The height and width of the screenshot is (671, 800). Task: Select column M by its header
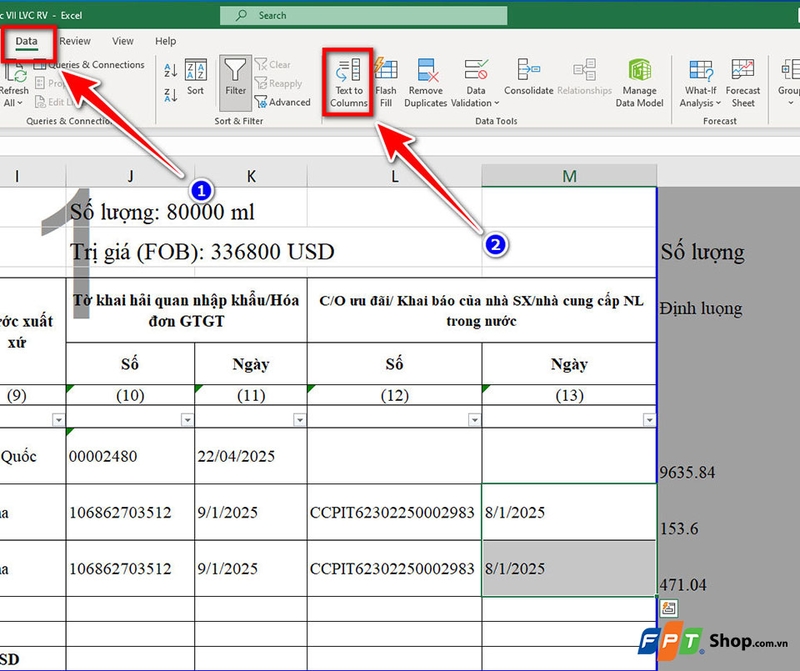pyautogui.click(x=570, y=174)
